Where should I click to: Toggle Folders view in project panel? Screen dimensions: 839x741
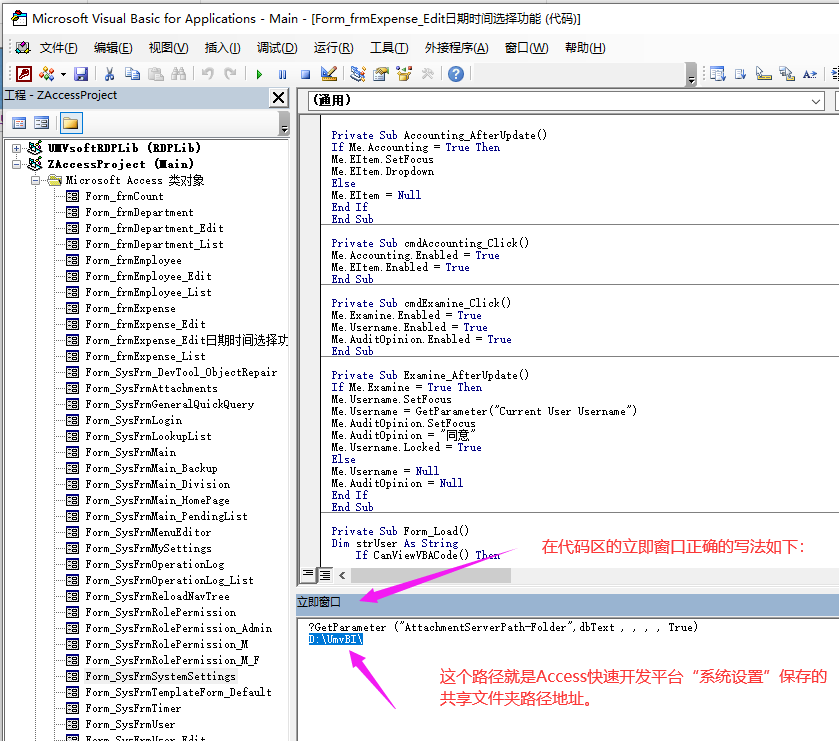point(71,124)
